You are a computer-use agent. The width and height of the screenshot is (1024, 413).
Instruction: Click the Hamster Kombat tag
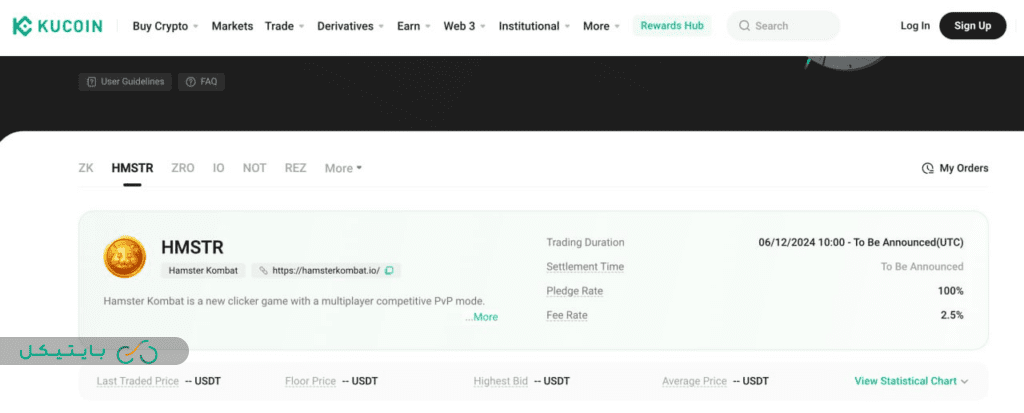[x=203, y=270]
